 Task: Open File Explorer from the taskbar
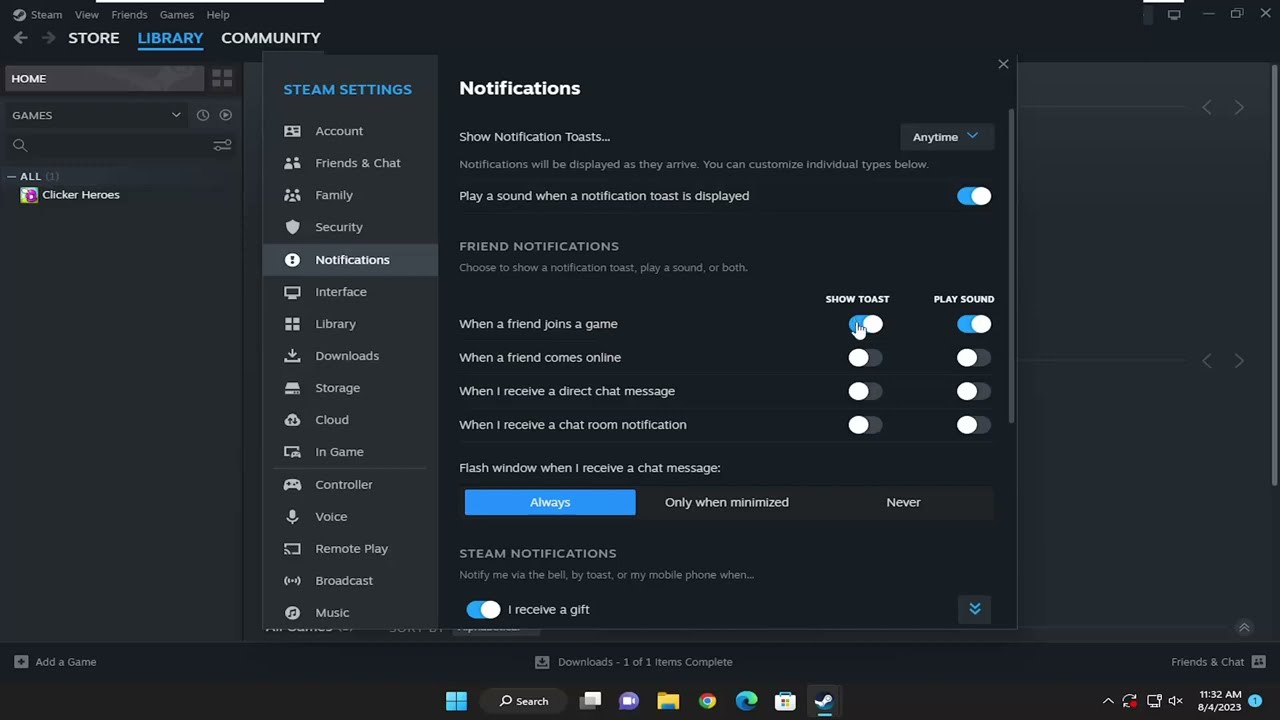click(668, 701)
